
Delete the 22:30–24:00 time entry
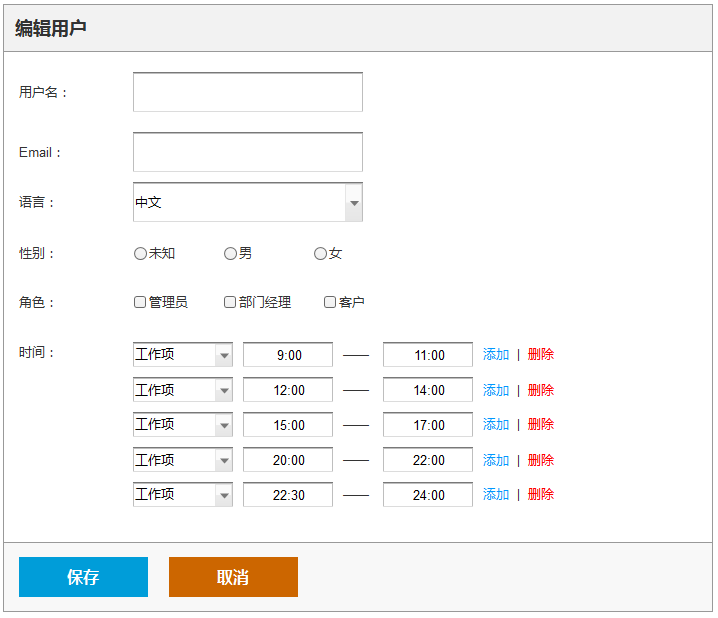(x=541, y=494)
